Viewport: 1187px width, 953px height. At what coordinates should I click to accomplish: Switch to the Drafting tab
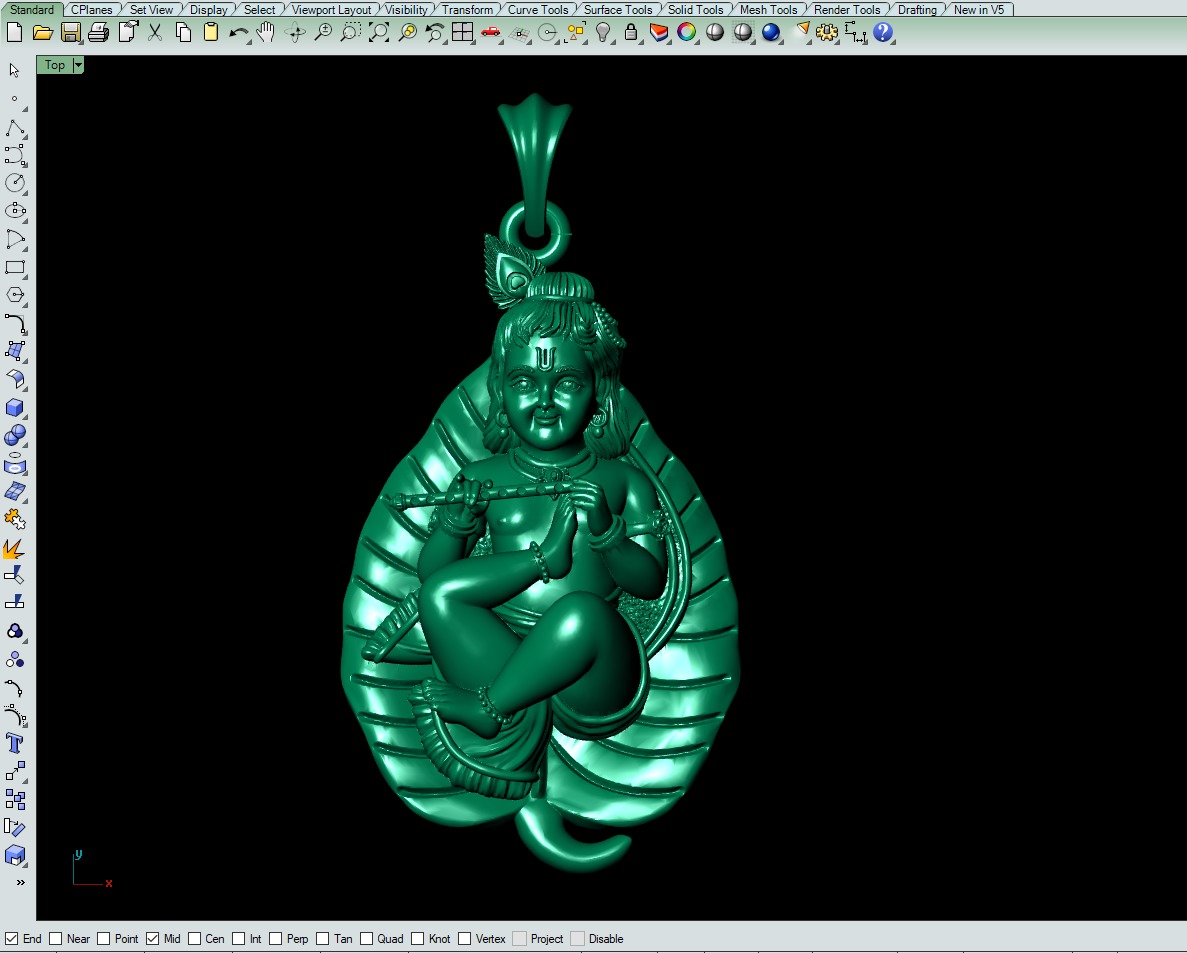pyautogui.click(x=917, y=10)
